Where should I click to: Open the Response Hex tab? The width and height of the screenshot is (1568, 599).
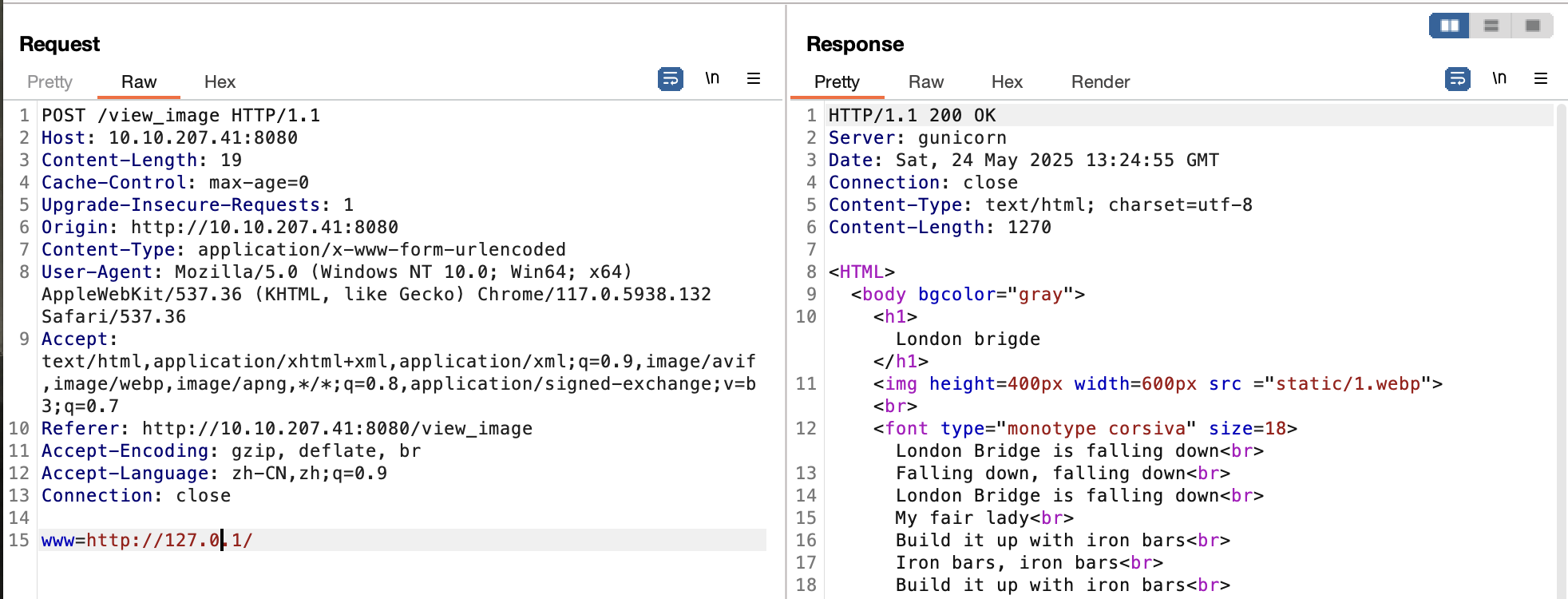[x=1007, y=82]
